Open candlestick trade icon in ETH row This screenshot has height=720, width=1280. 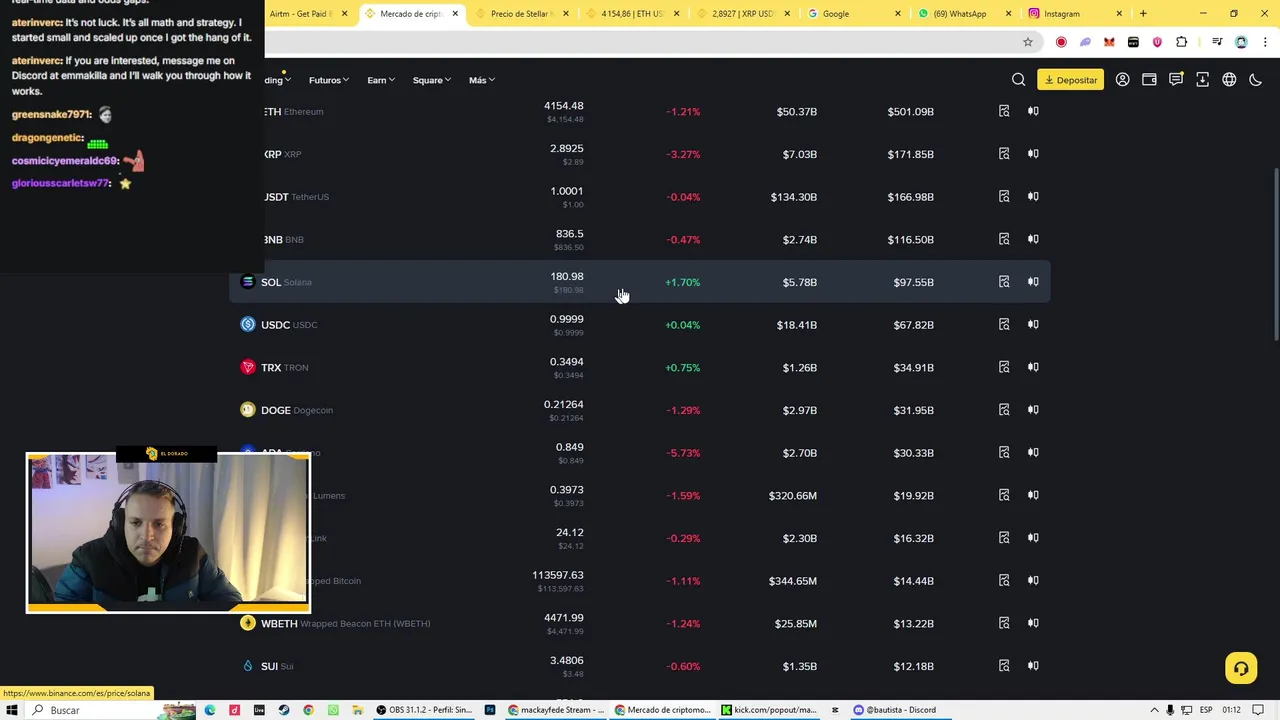(x=1033, y=111)
